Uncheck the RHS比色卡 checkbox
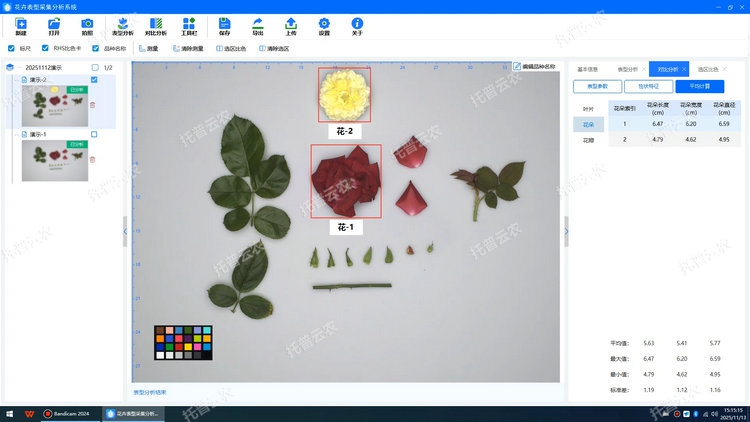Image resolution: width=750 pixels, height=422 pixels. point(44,47)
